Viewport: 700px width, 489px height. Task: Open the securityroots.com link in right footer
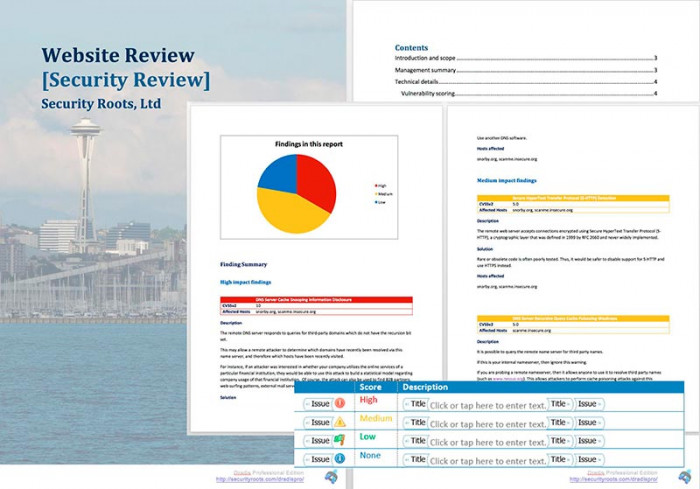(x=613, y=479)
